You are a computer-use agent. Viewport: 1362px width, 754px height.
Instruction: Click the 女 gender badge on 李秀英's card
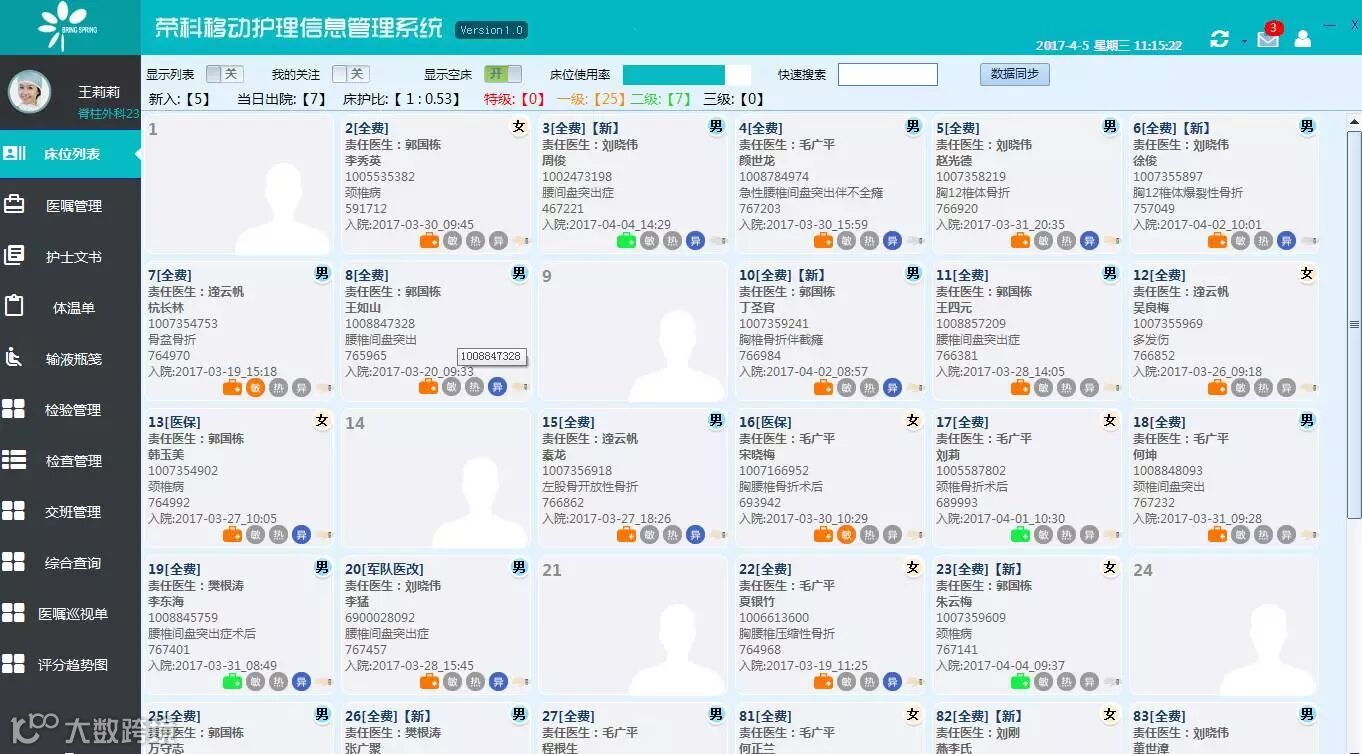click(x=518, y=127)
